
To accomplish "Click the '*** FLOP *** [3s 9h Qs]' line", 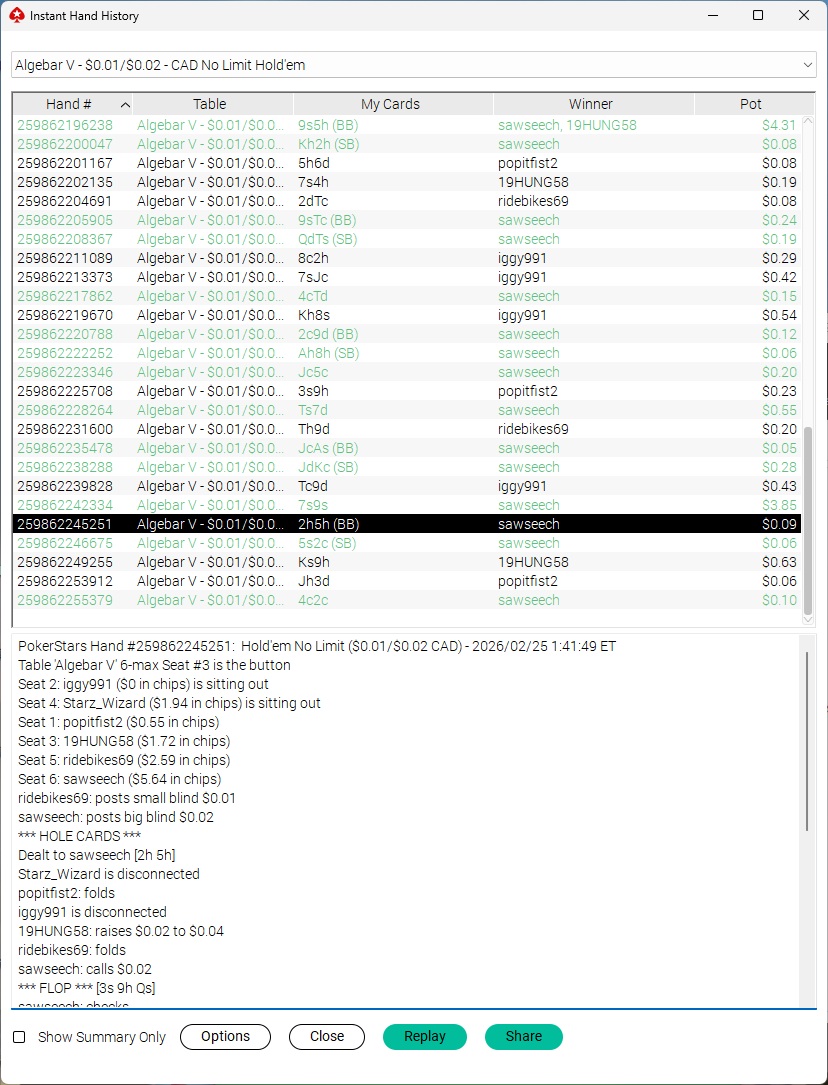I will click(86, 988).
